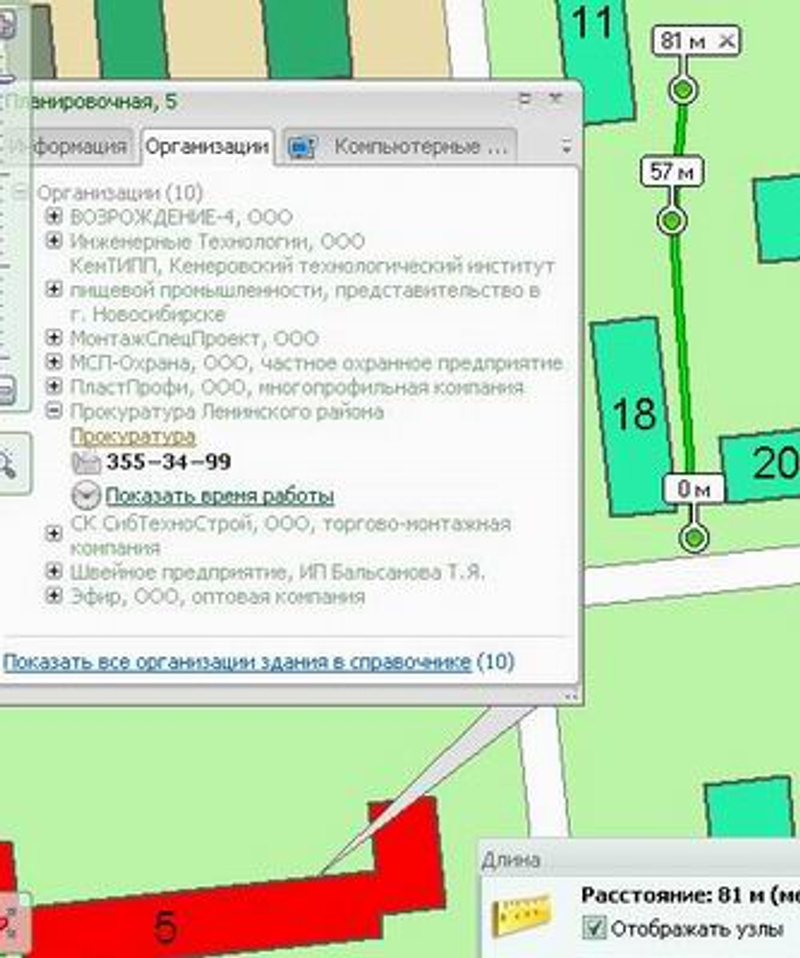The height and width of the screenshot is (958, 800).
Task: Expand Швейное предприятие entry
Action: click(54, 572)
